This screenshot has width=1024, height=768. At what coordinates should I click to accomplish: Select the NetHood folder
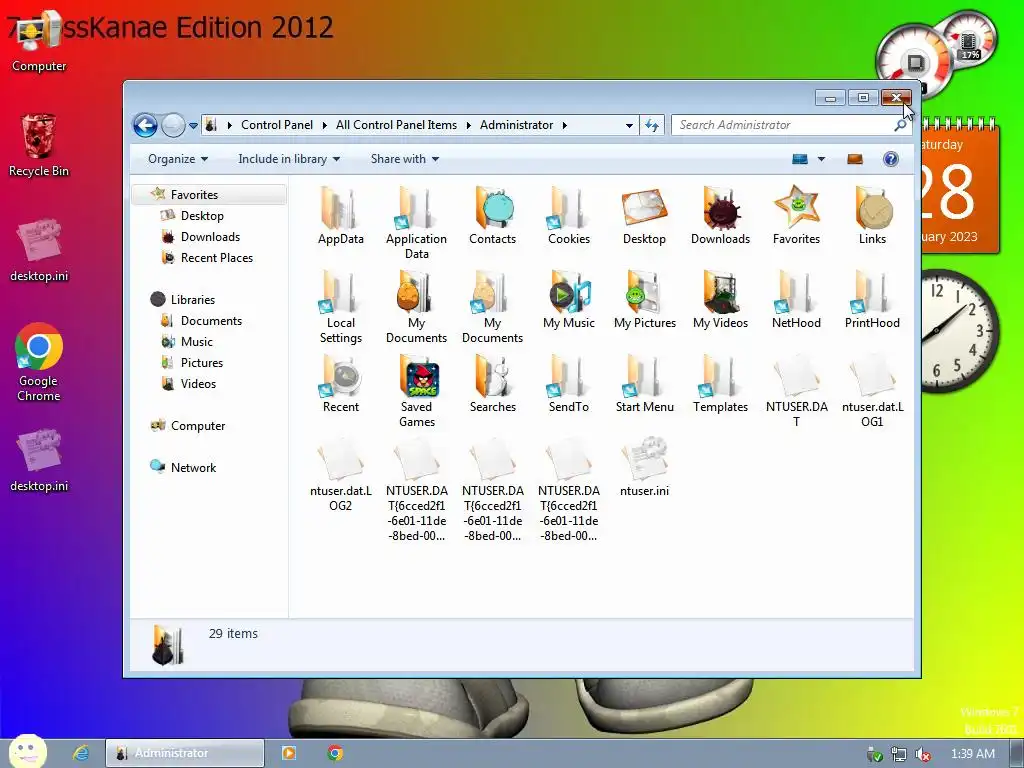796,300
